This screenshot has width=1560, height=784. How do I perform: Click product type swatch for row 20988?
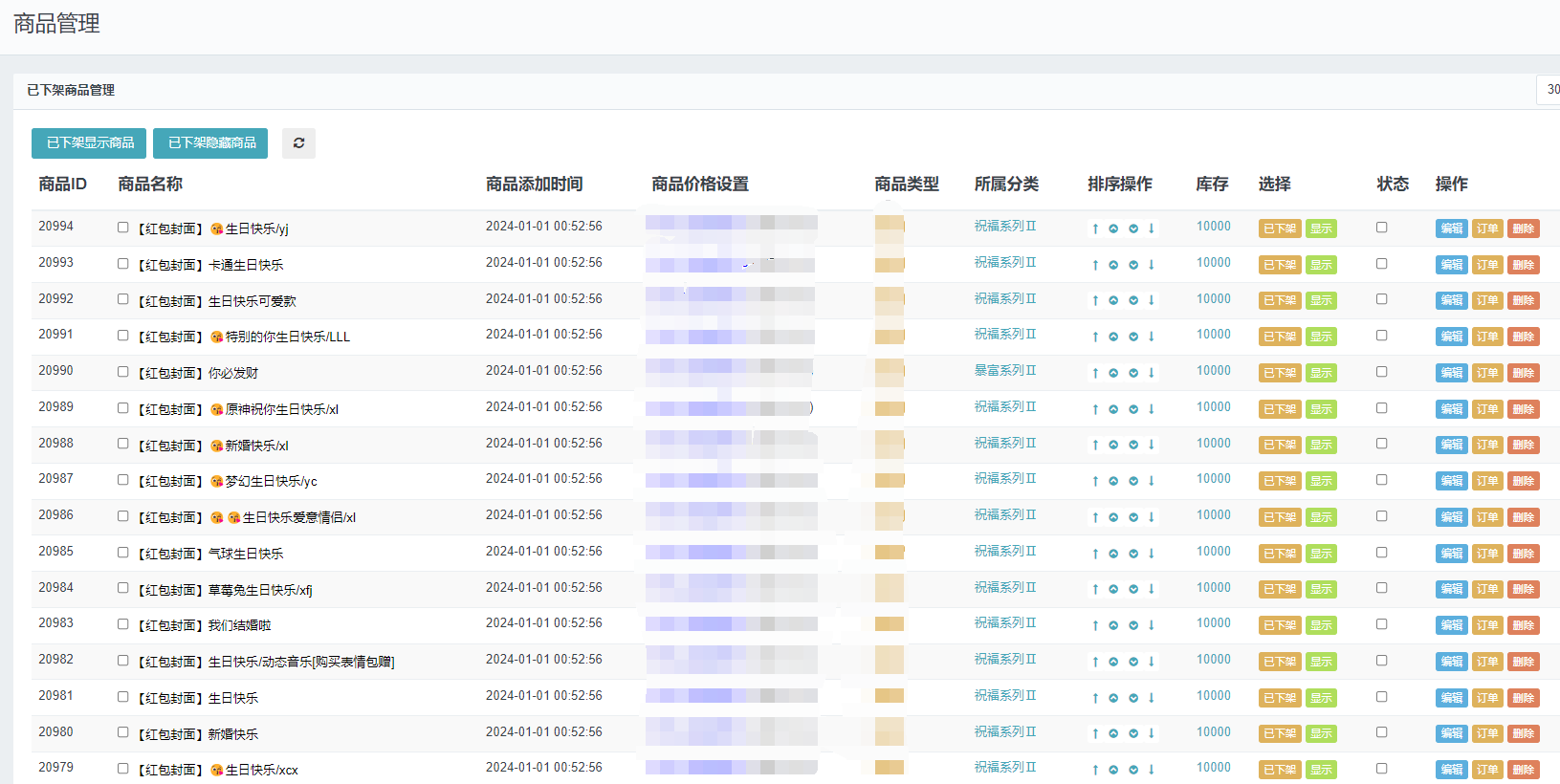pyautogui.click(x=890, y=444)
